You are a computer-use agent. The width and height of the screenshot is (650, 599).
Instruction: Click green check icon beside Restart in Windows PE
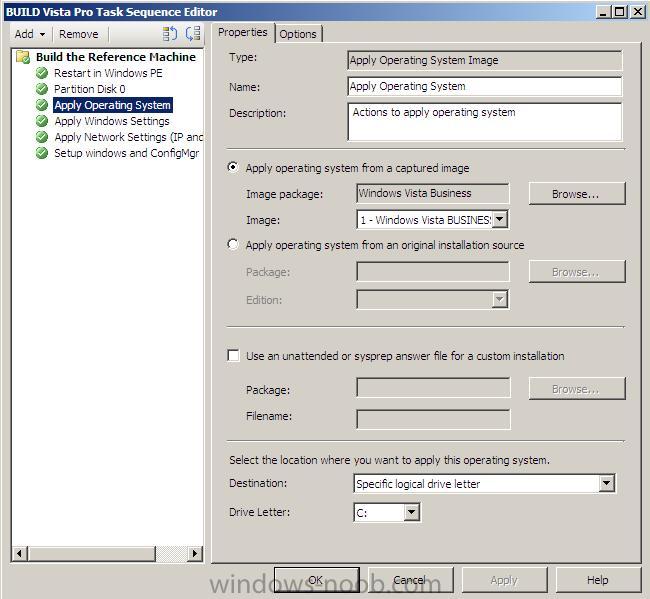click(42, 73)
